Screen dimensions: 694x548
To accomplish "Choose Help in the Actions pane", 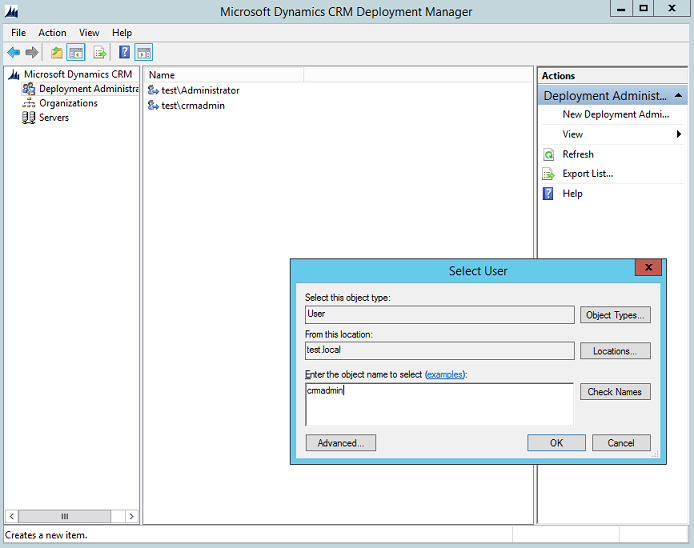I will click(572, 193).
